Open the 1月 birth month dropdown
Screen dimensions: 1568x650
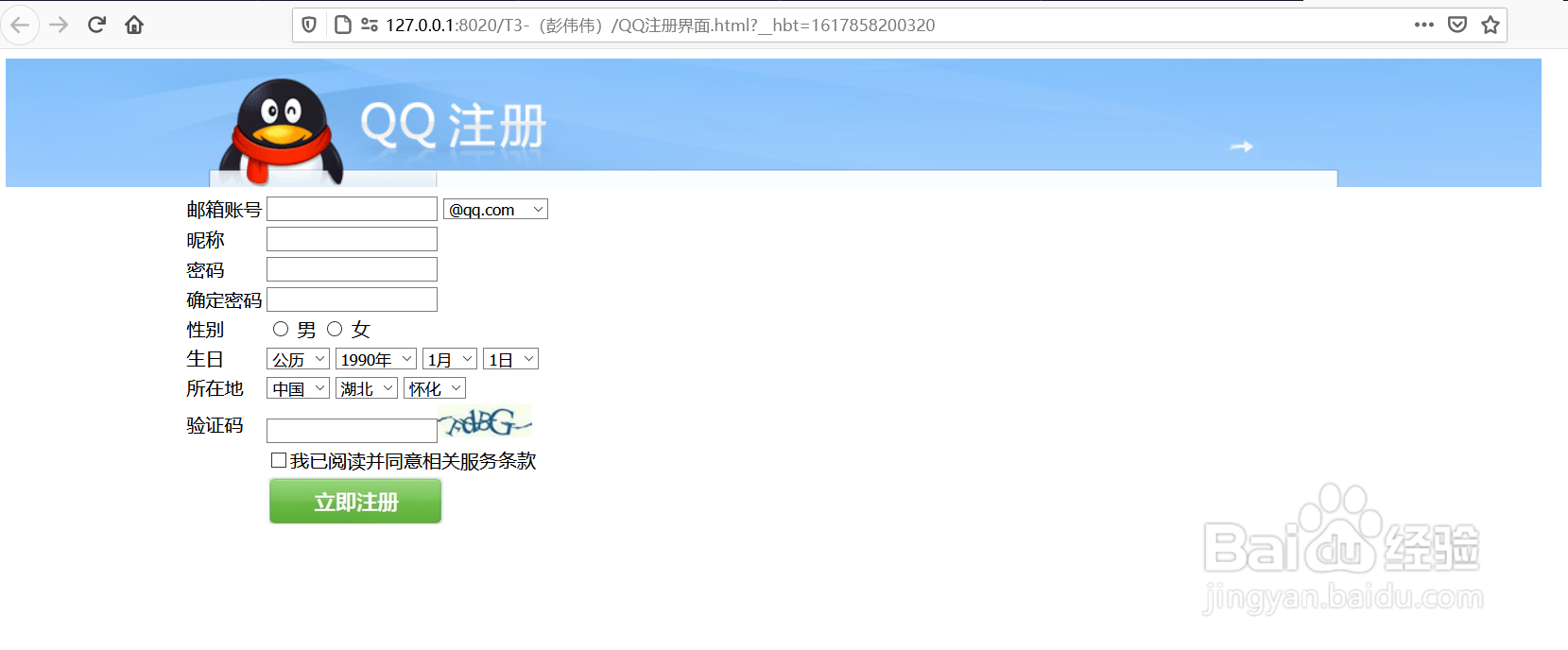(x=450, y=359)
